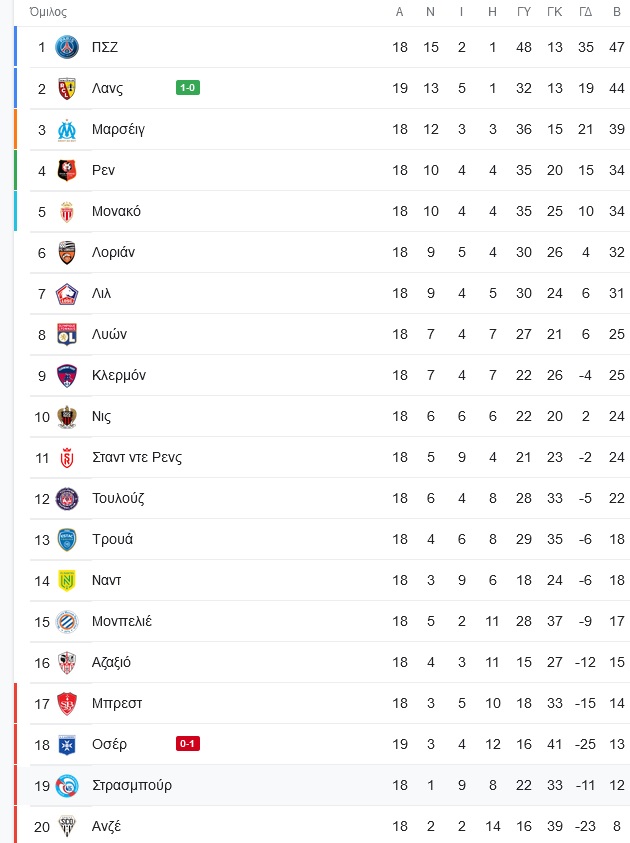Viewport: 630px width, 843px height.
Task: Click the red 0-1 result badge
Action: click(x=188, y=744)
